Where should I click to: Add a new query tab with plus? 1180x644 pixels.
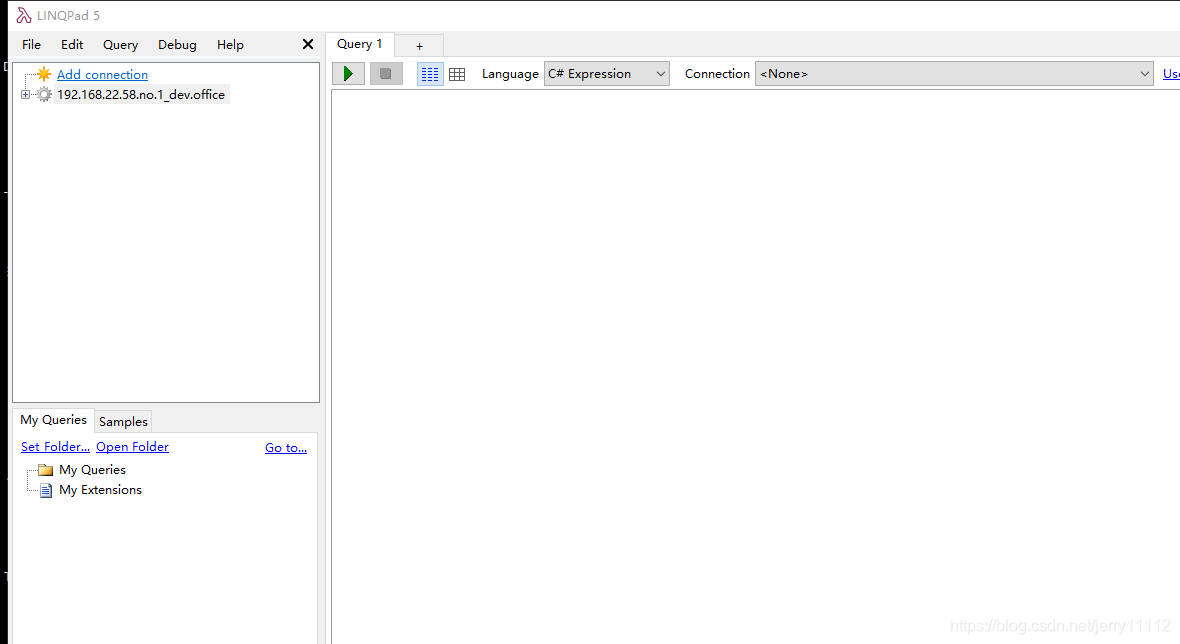419,46
